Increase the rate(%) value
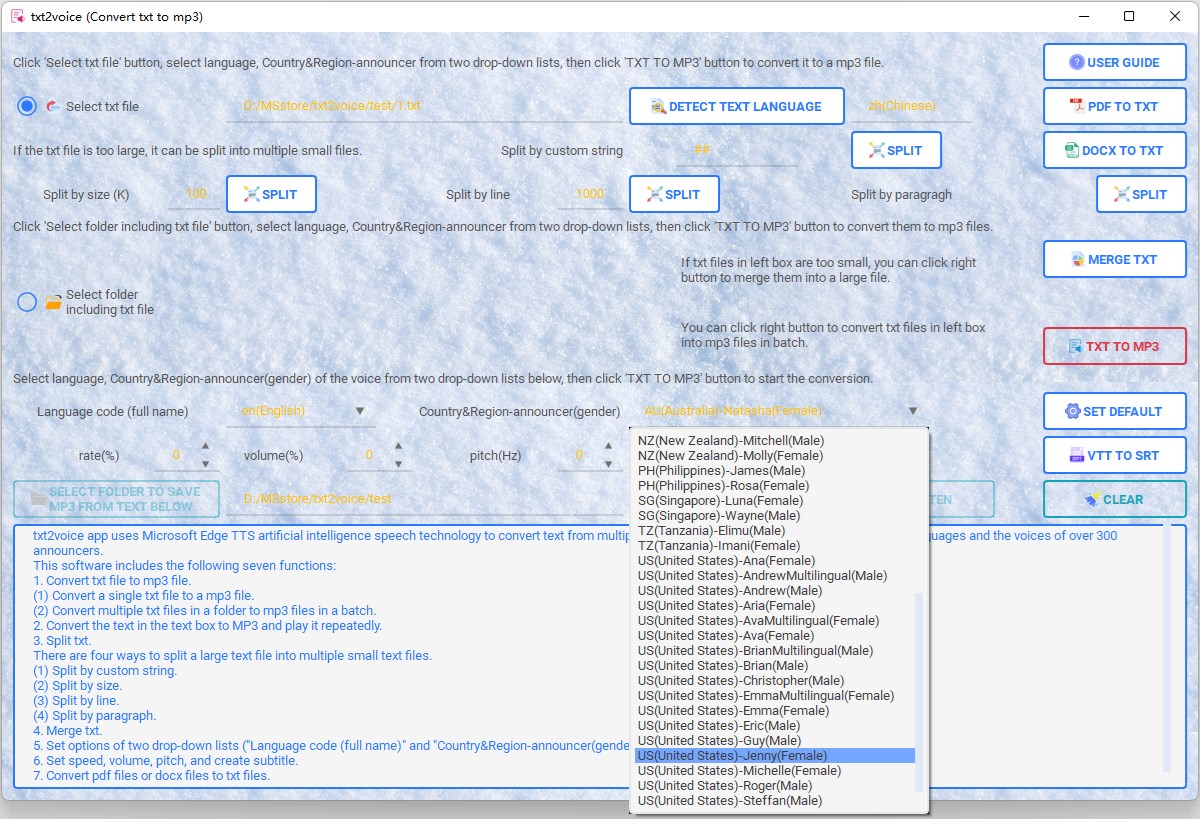Screen dimensions: 1200x819 [205, 447]
